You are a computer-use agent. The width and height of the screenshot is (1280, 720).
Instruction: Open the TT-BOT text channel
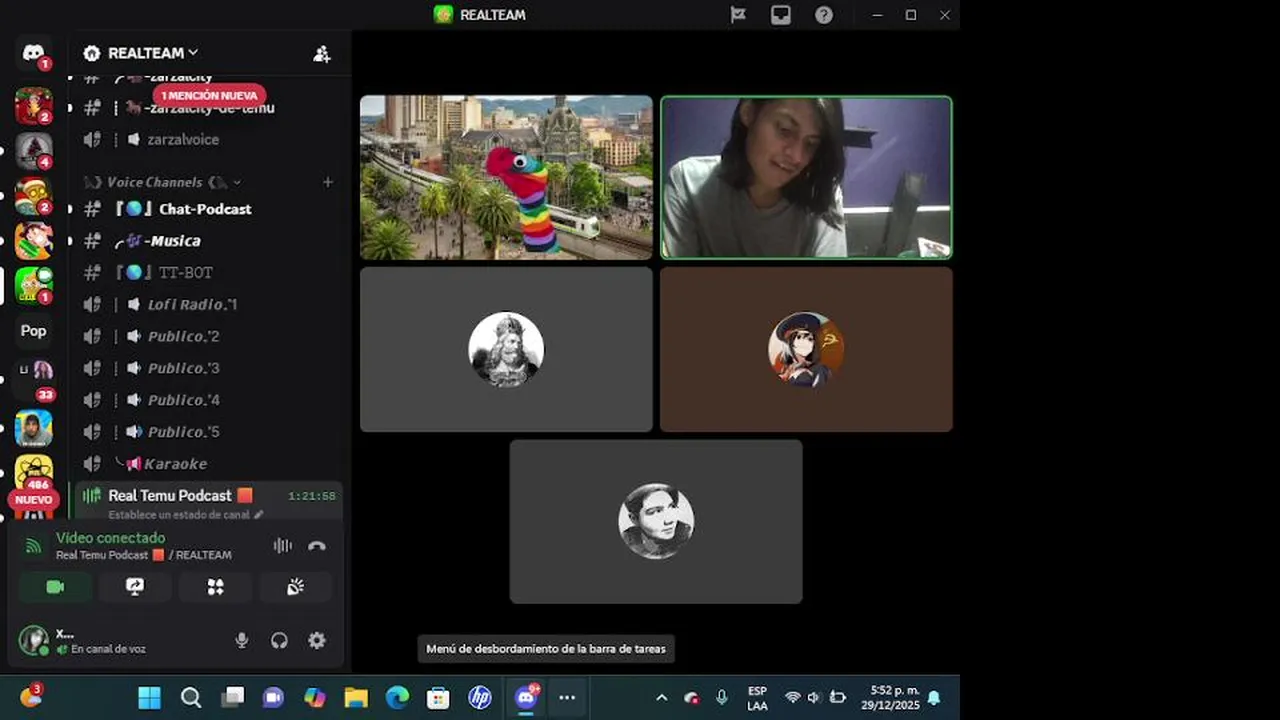coord(207,272)
